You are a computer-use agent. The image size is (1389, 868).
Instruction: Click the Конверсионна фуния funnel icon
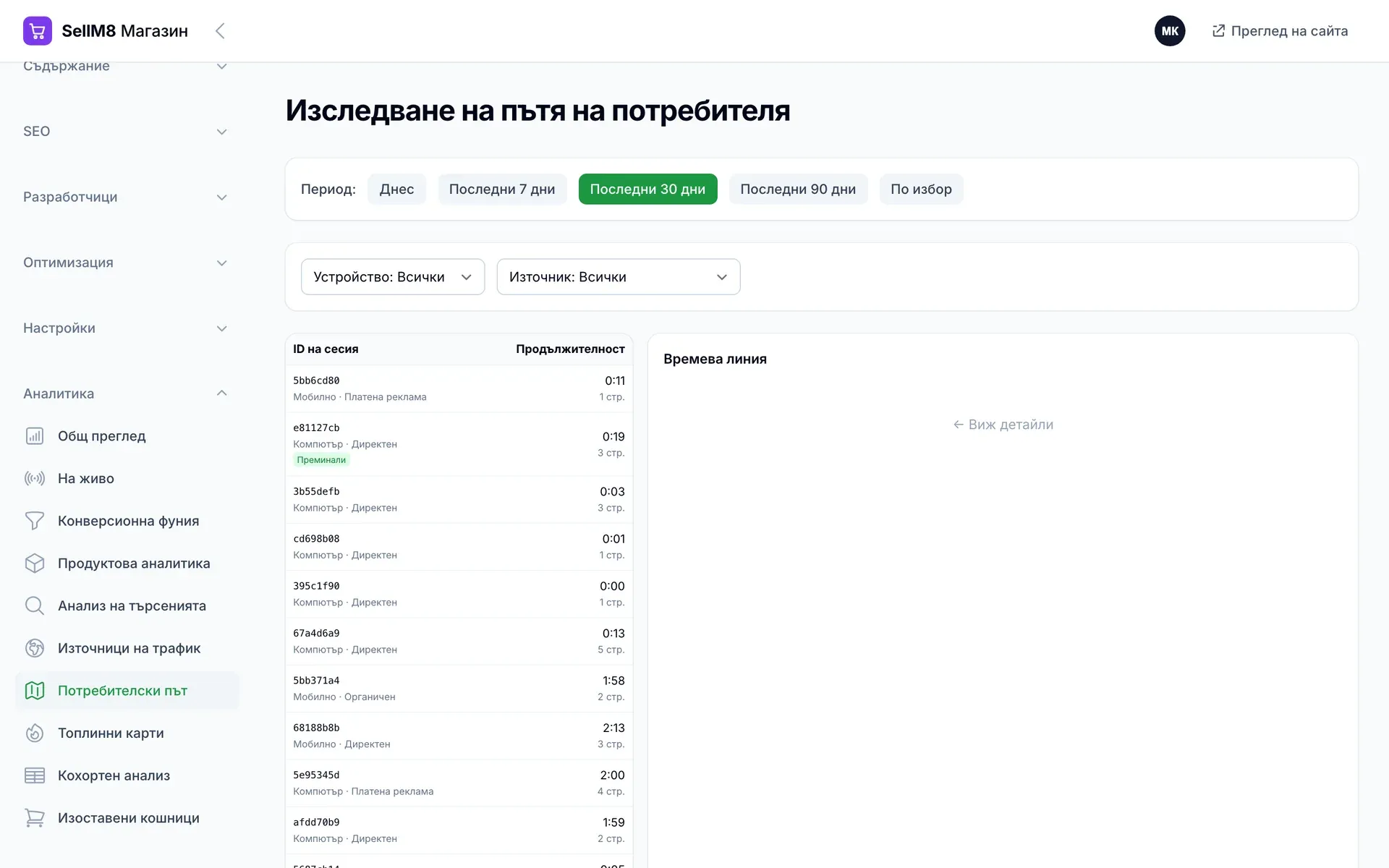coord(35,521)
